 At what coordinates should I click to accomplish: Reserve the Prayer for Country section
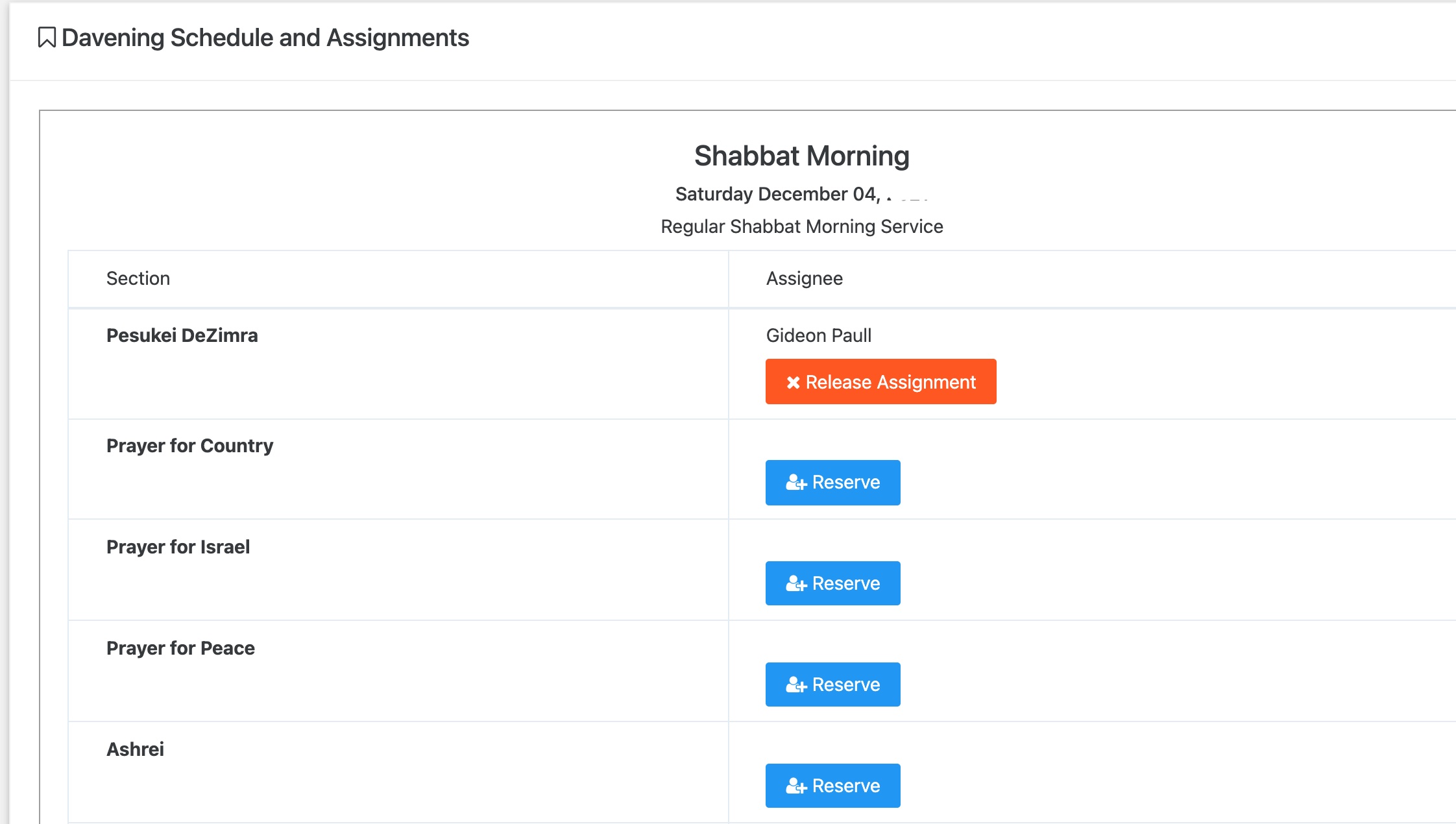(x=832, y=483)
